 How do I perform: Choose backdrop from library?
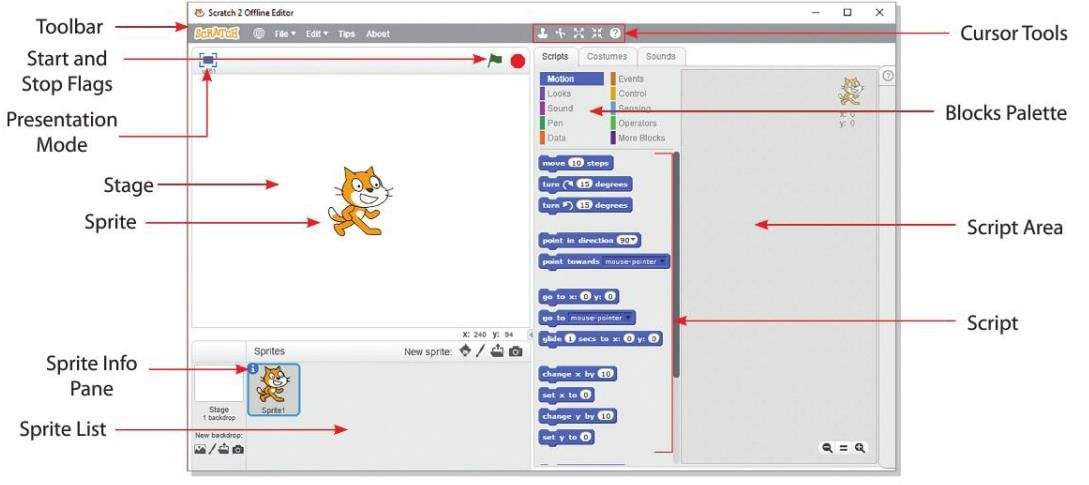coord(200,450)
